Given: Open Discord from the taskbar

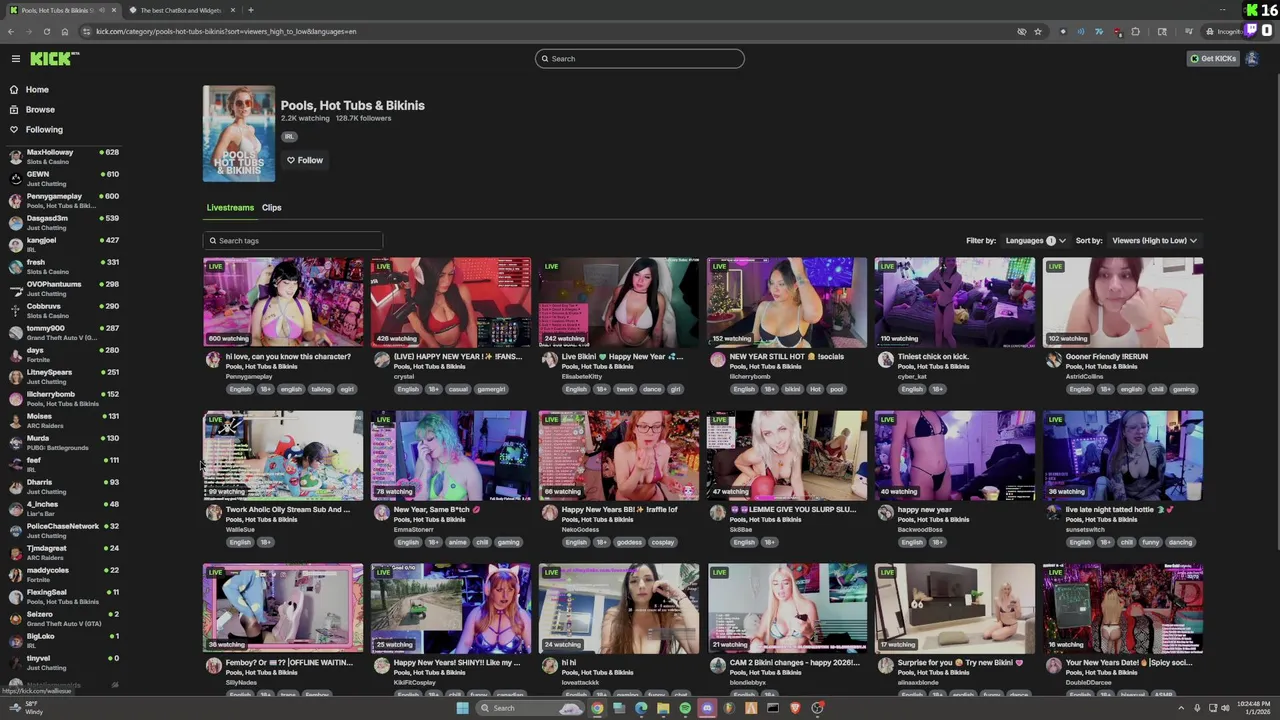Looking at the screenshot, I should click(707, 708).
